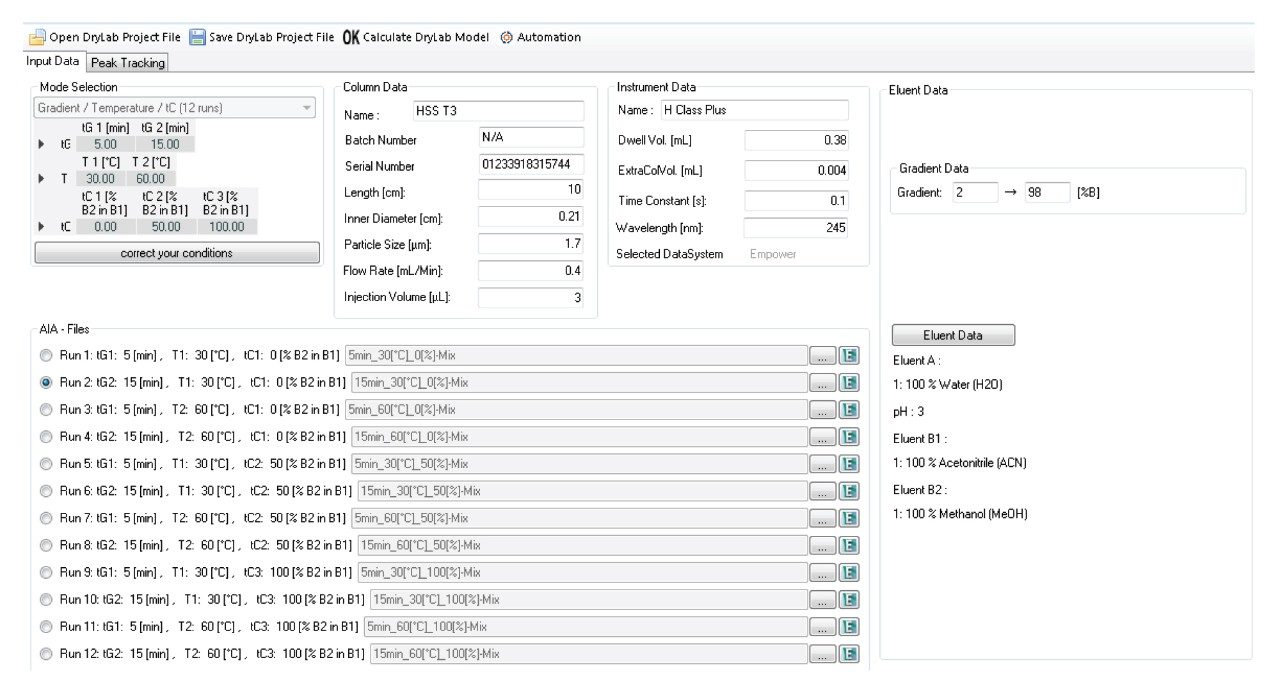Browse file for Run 1 with ellipsis button

point(822,355)
